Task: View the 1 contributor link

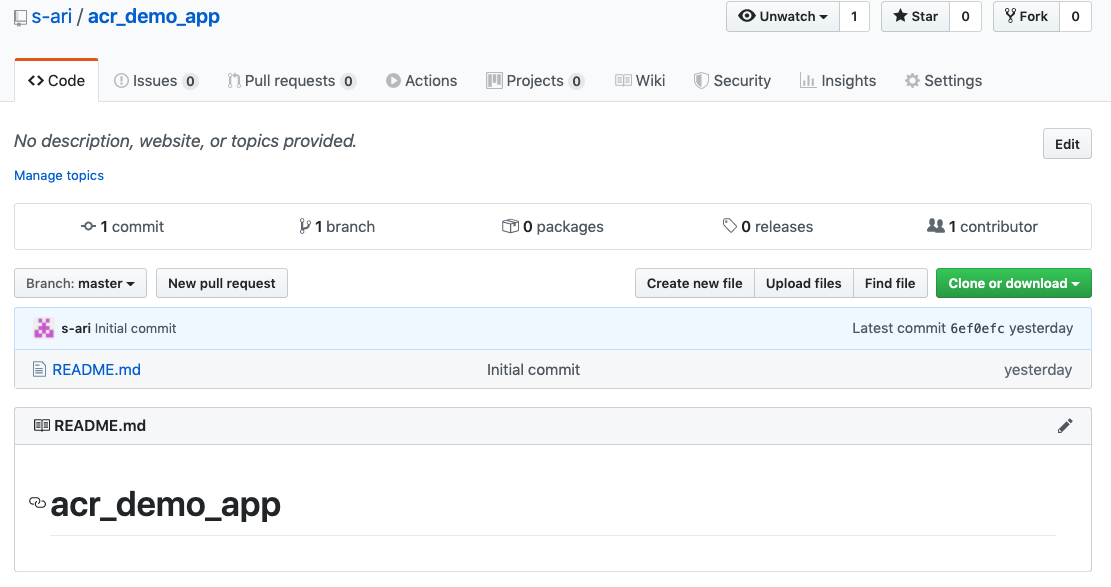Action: point(983,227)
